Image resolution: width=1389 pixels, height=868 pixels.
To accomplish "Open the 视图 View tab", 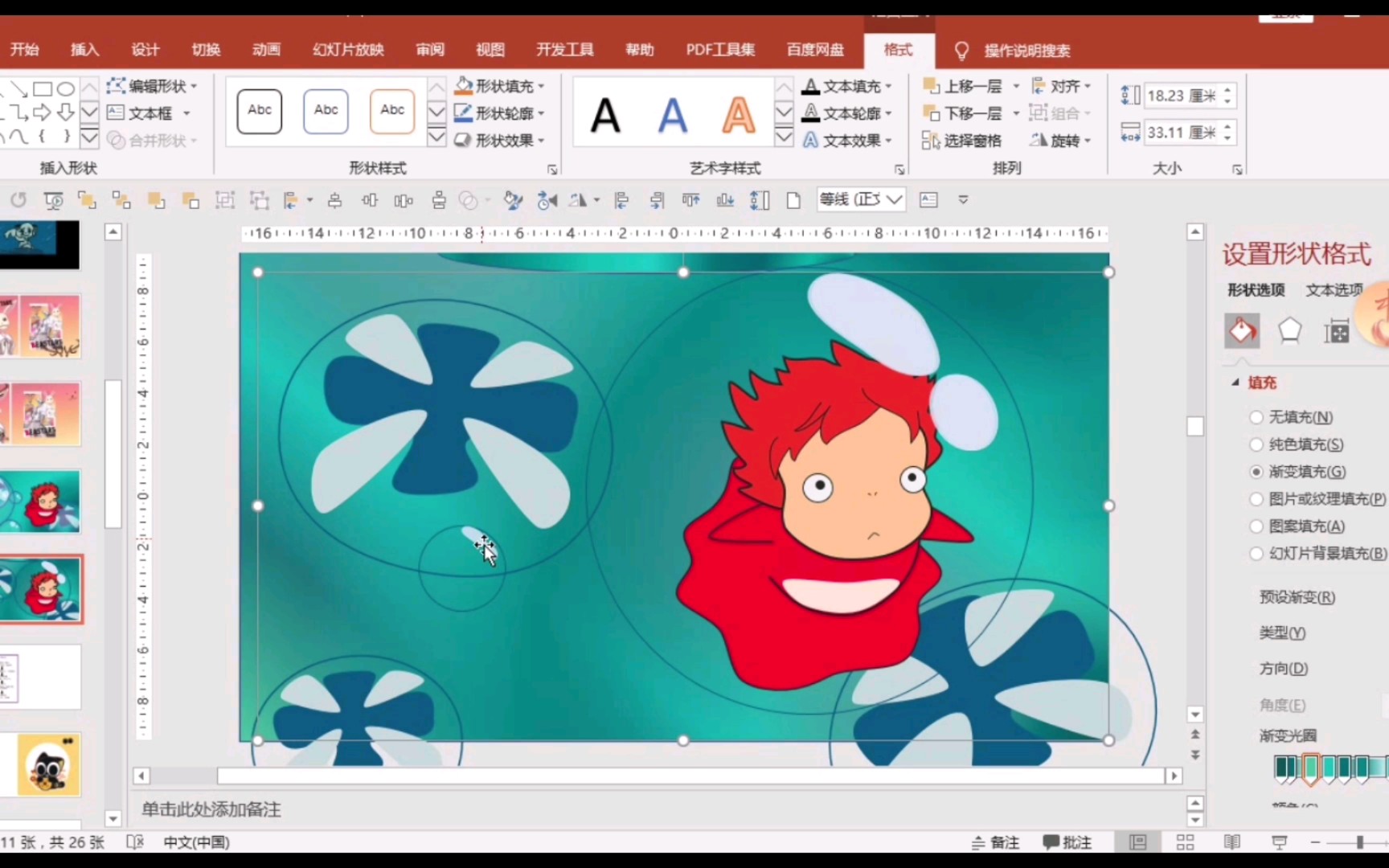I will 490,50.
